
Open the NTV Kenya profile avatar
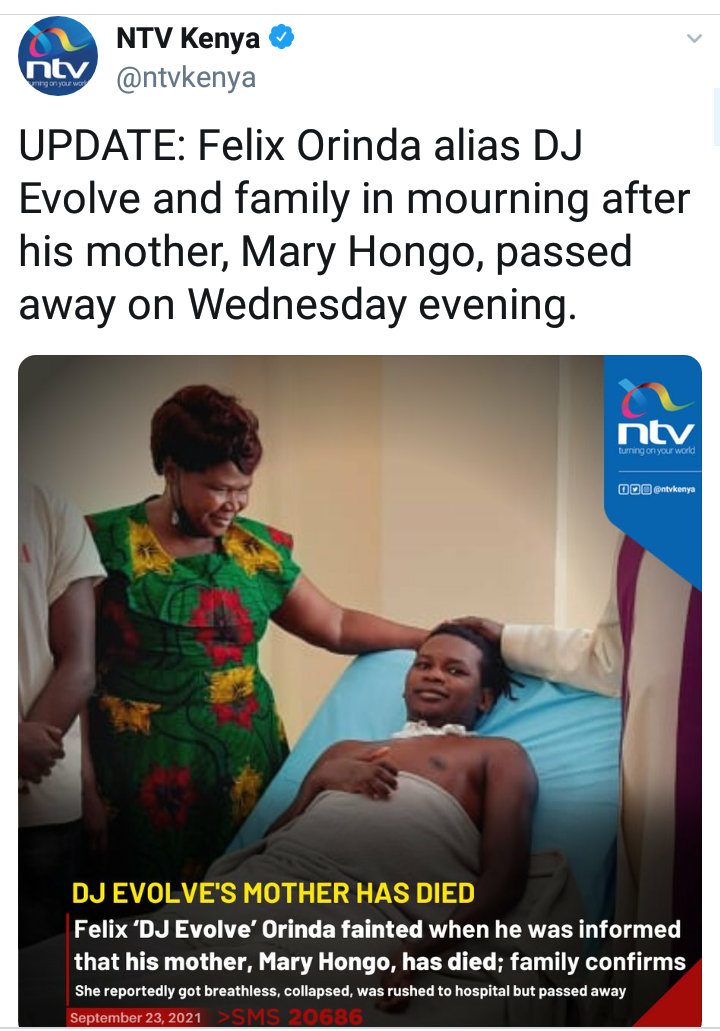58,57
